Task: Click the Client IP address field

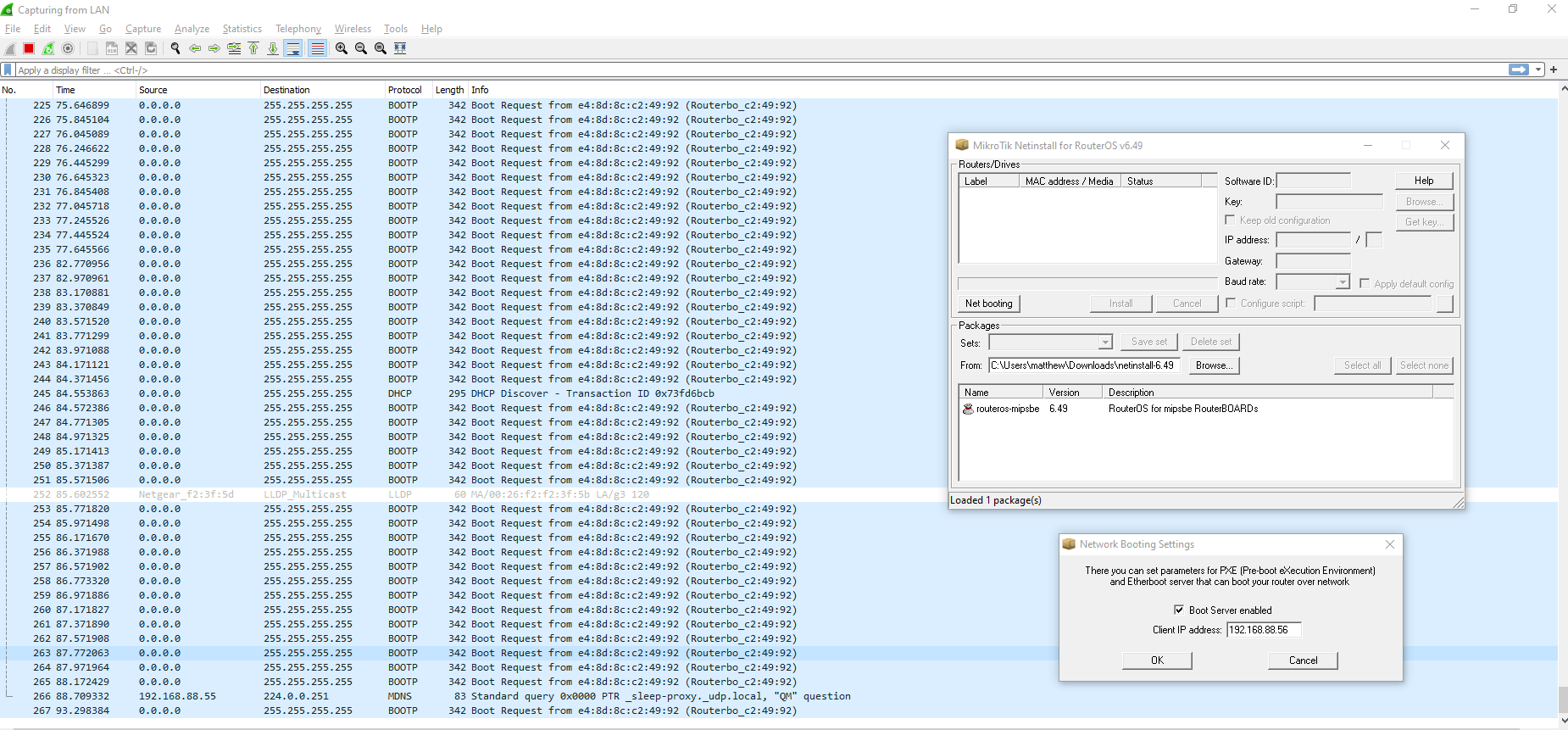Action: (x=1264, y=630)
